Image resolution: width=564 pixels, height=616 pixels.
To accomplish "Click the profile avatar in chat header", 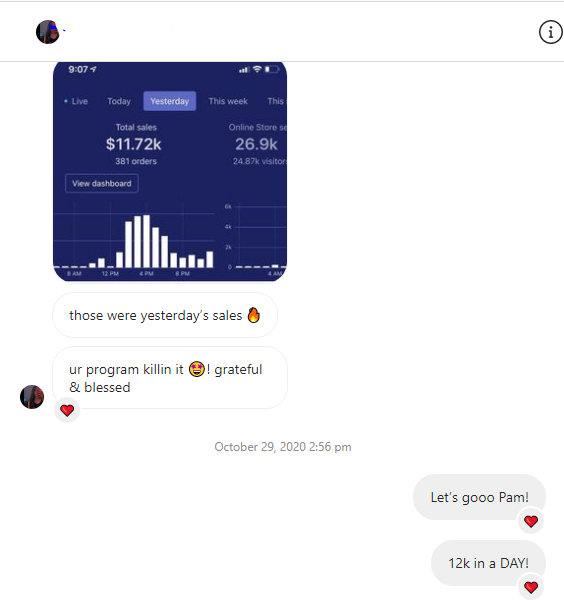I will coord(48,32).
